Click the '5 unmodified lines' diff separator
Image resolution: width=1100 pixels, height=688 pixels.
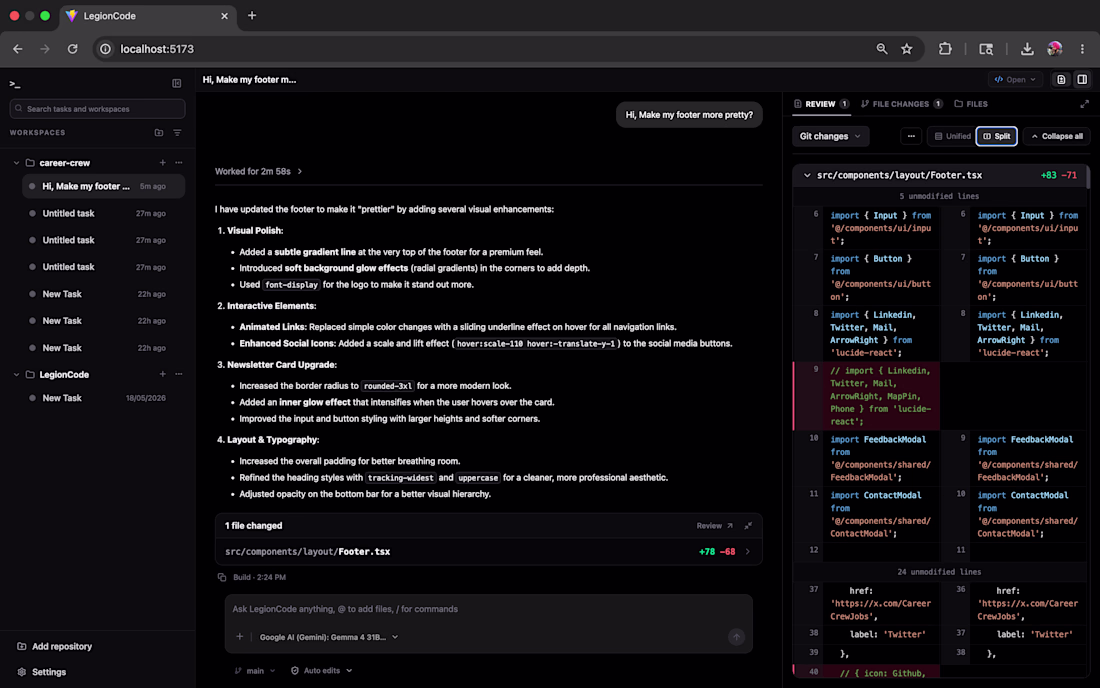click(x=939, y=196)
